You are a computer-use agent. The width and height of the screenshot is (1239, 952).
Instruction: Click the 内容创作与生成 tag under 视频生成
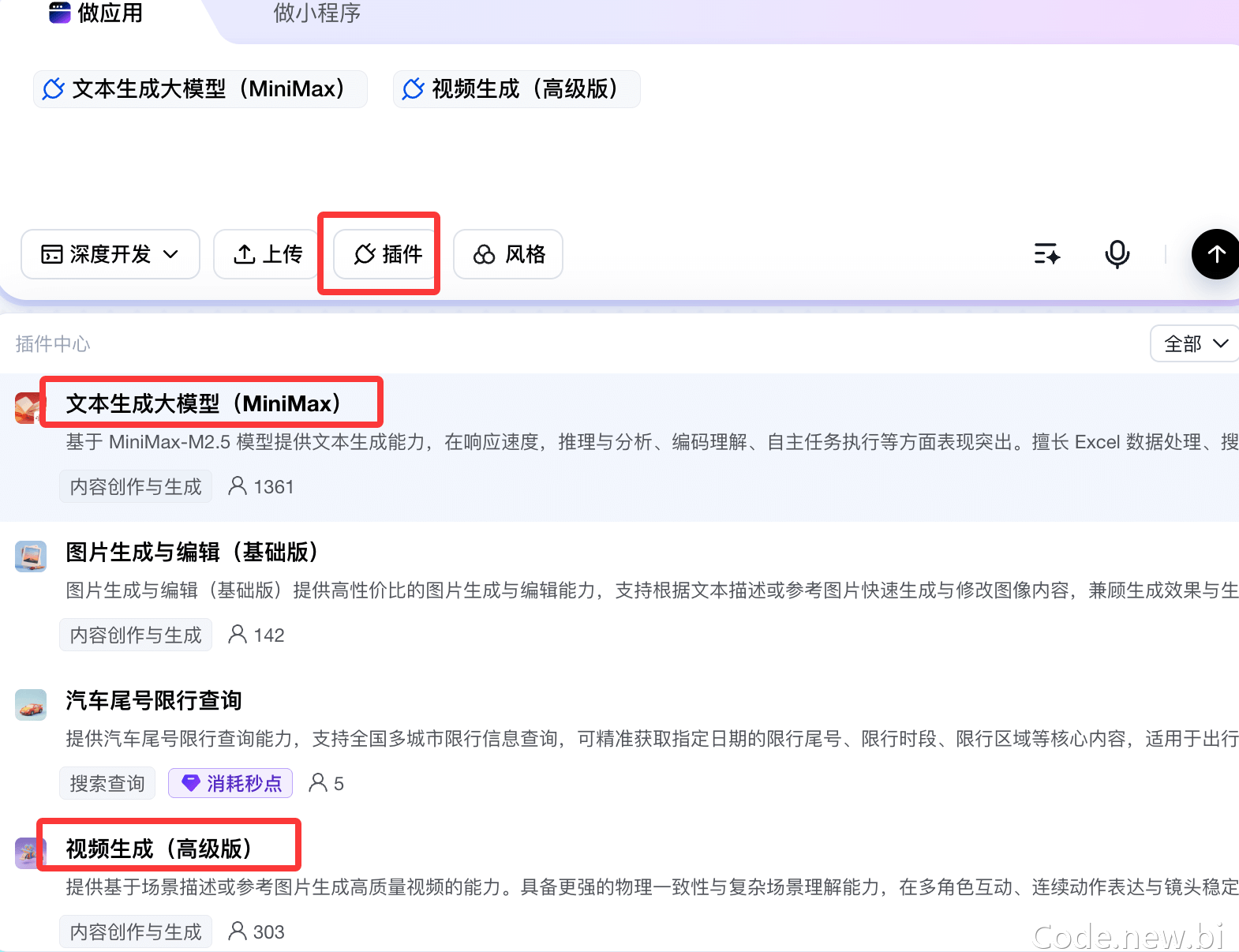(136, 932)
